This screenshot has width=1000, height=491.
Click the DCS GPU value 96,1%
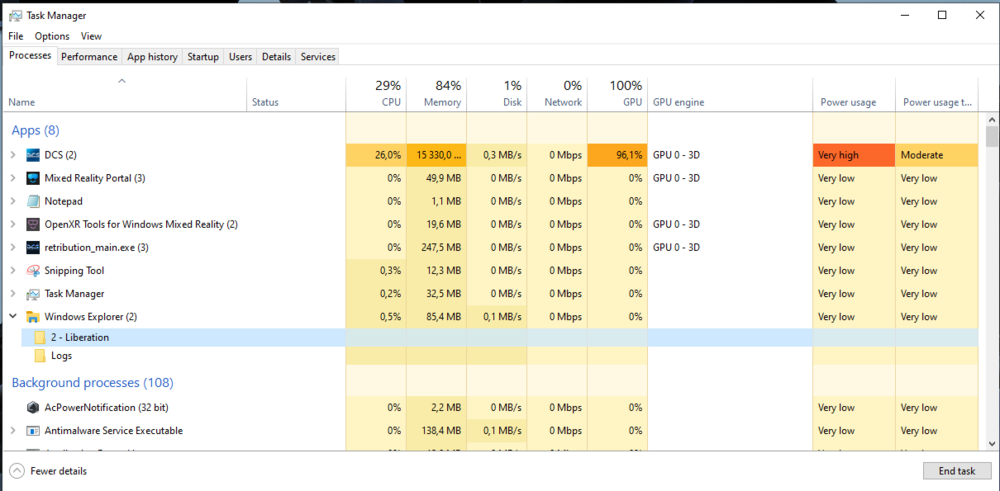(617, 155)
